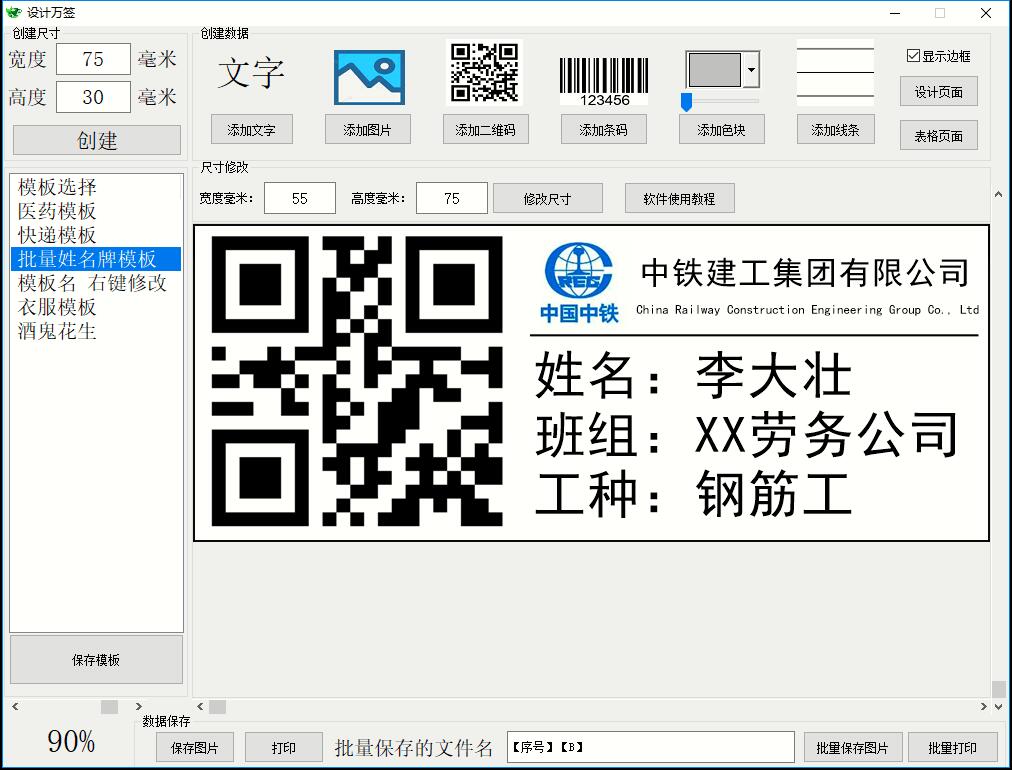Open the color block dropdown arrow
Screen dimensions: 1012x770
click(751, 70)
